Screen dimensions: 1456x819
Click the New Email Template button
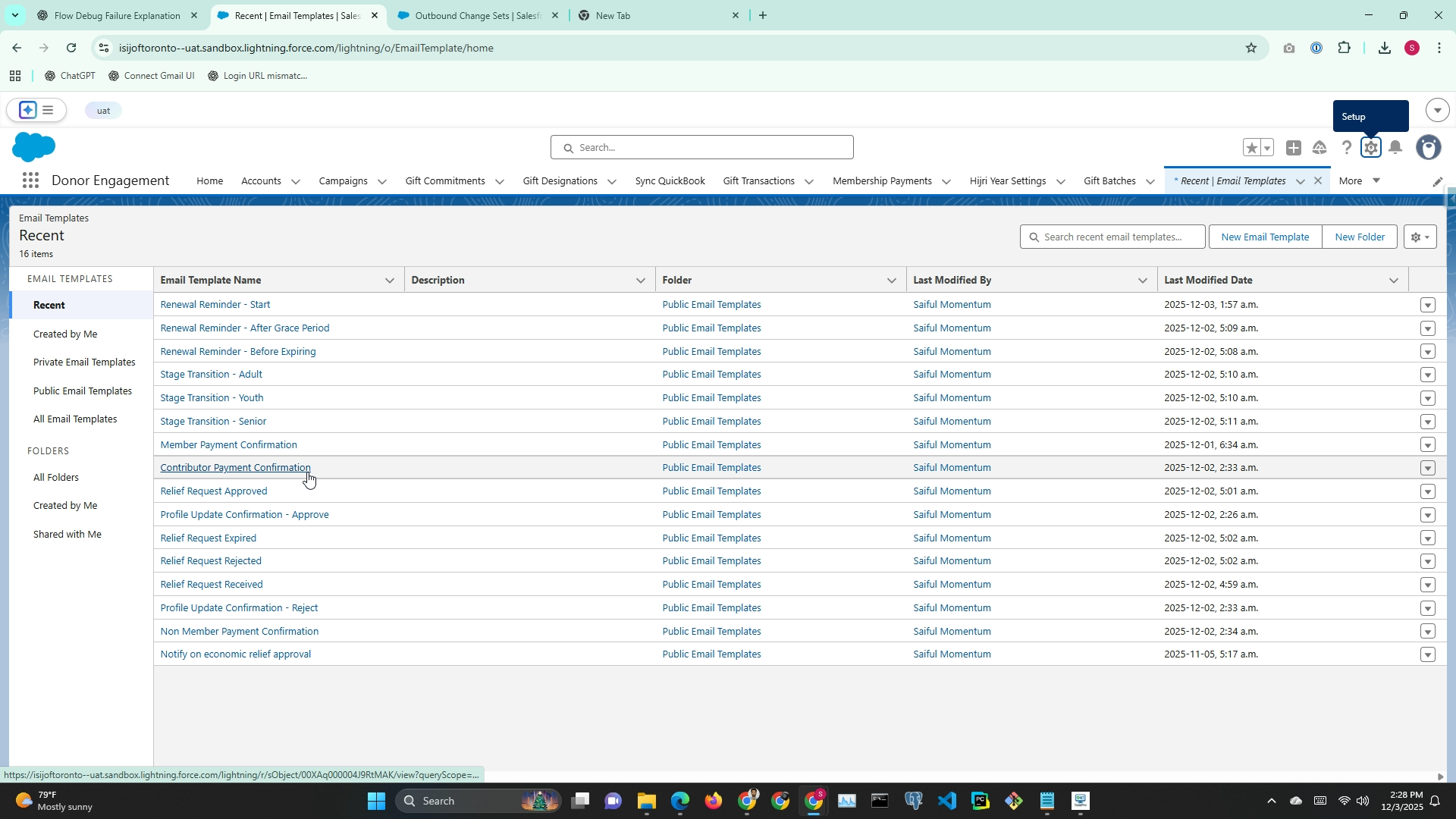[1264, 237]
